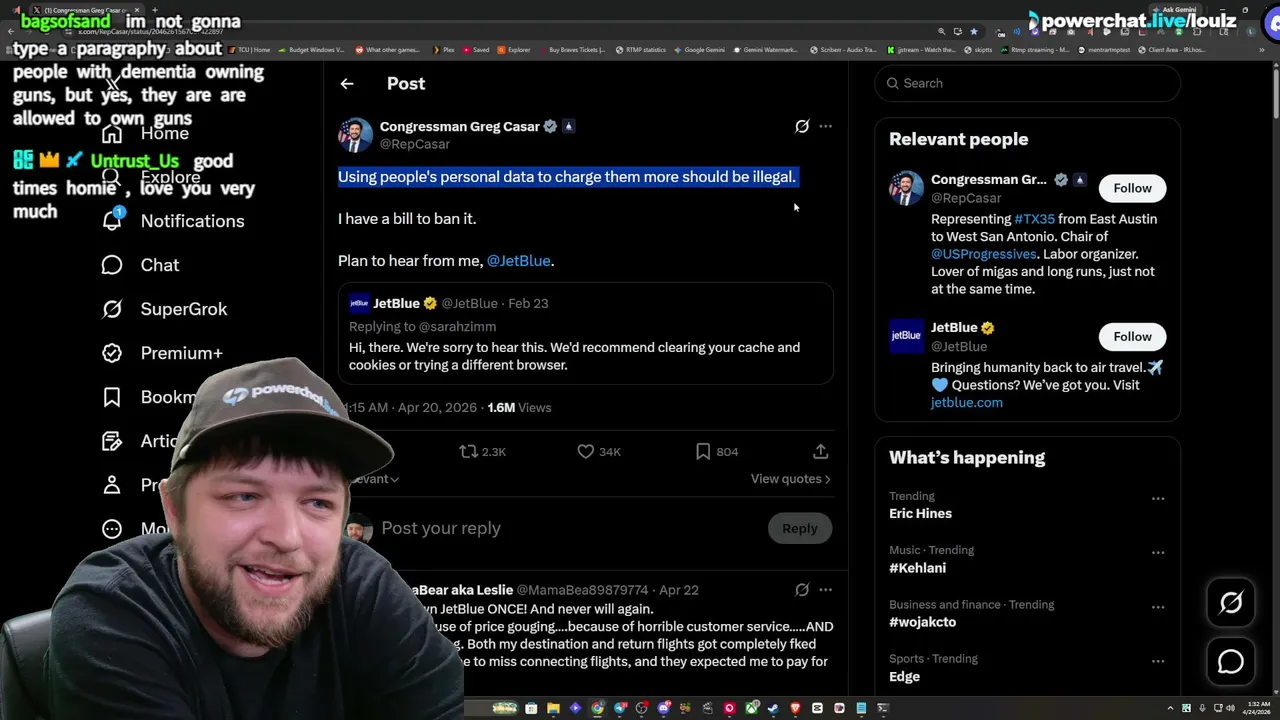This screenshot has width=1280, height=720.
Task: Open Explore in the sidebar
Action: click(x=151, y=177)
